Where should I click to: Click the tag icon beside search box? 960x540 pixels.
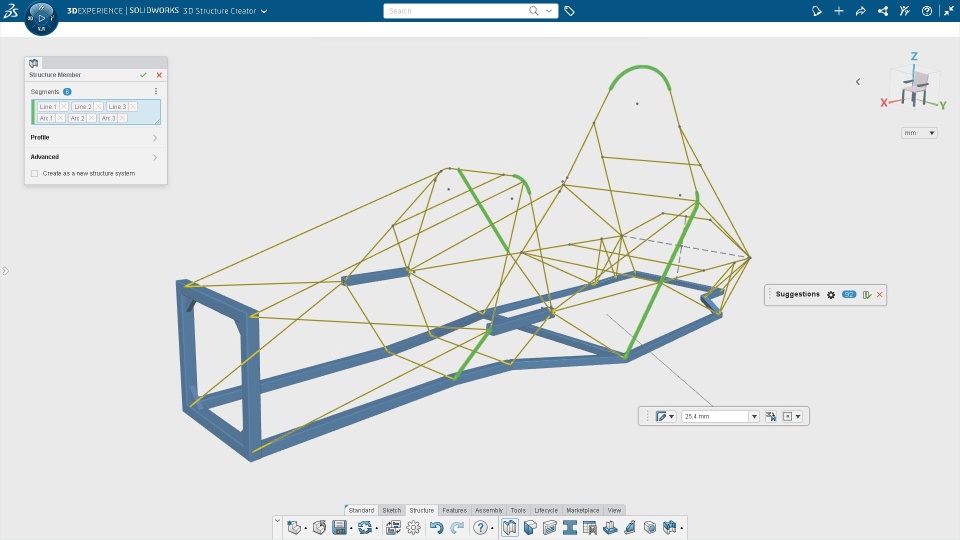coord(569,11)
